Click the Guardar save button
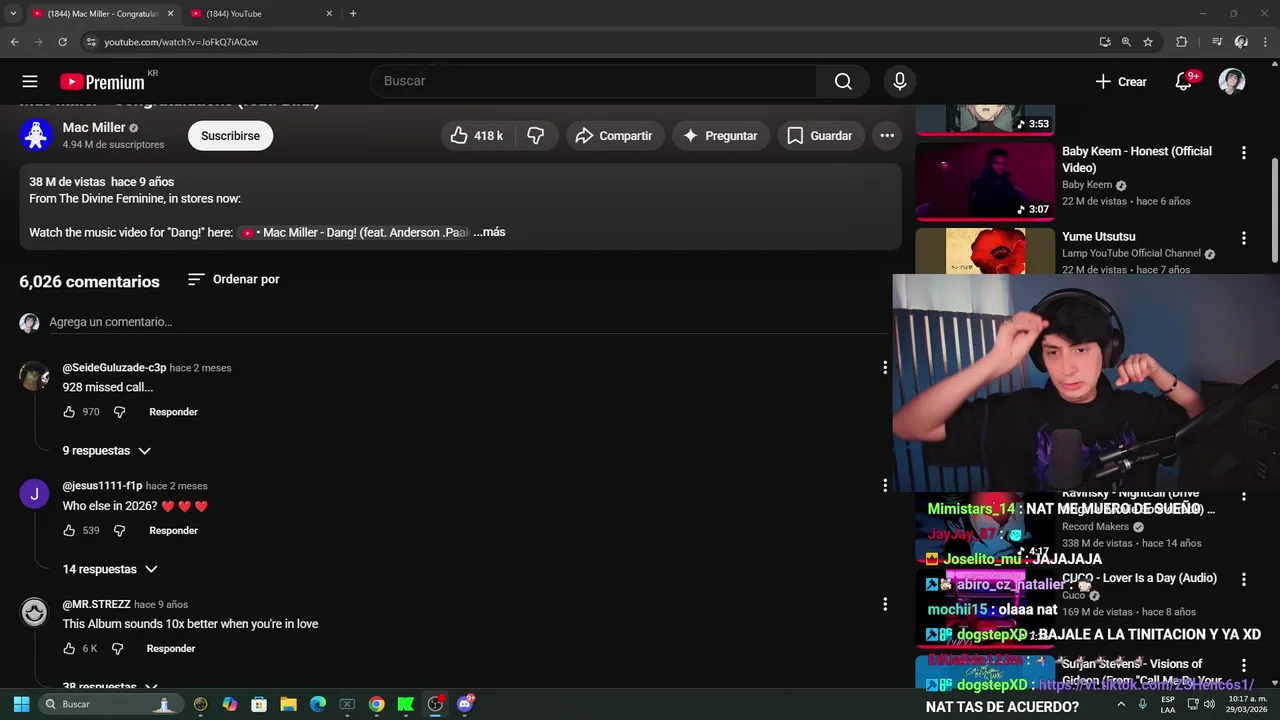1280x720 pixels. pyautogui.click(x=820, y=136)
